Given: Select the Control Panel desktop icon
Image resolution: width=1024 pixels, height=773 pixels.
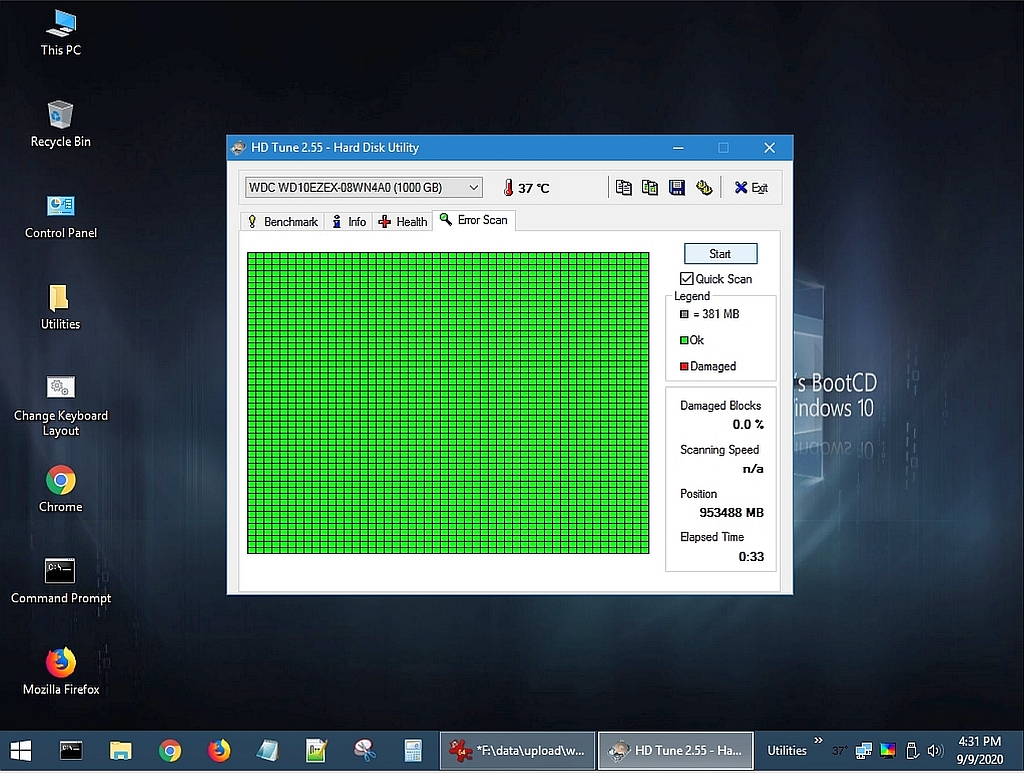Looking at the screenshot, I should pyautogui.click(x=60, y=216).
